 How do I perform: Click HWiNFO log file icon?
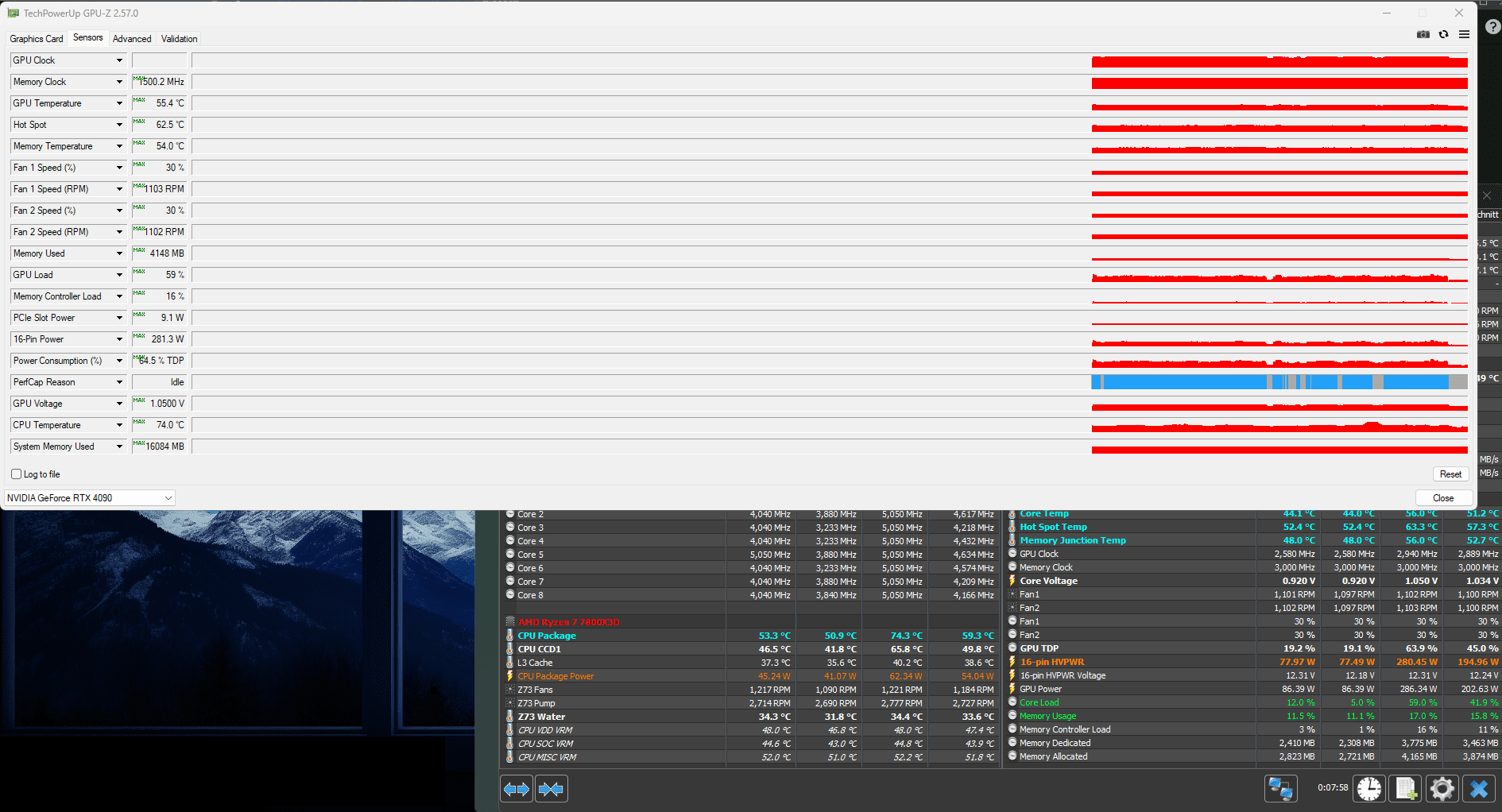1405,788
